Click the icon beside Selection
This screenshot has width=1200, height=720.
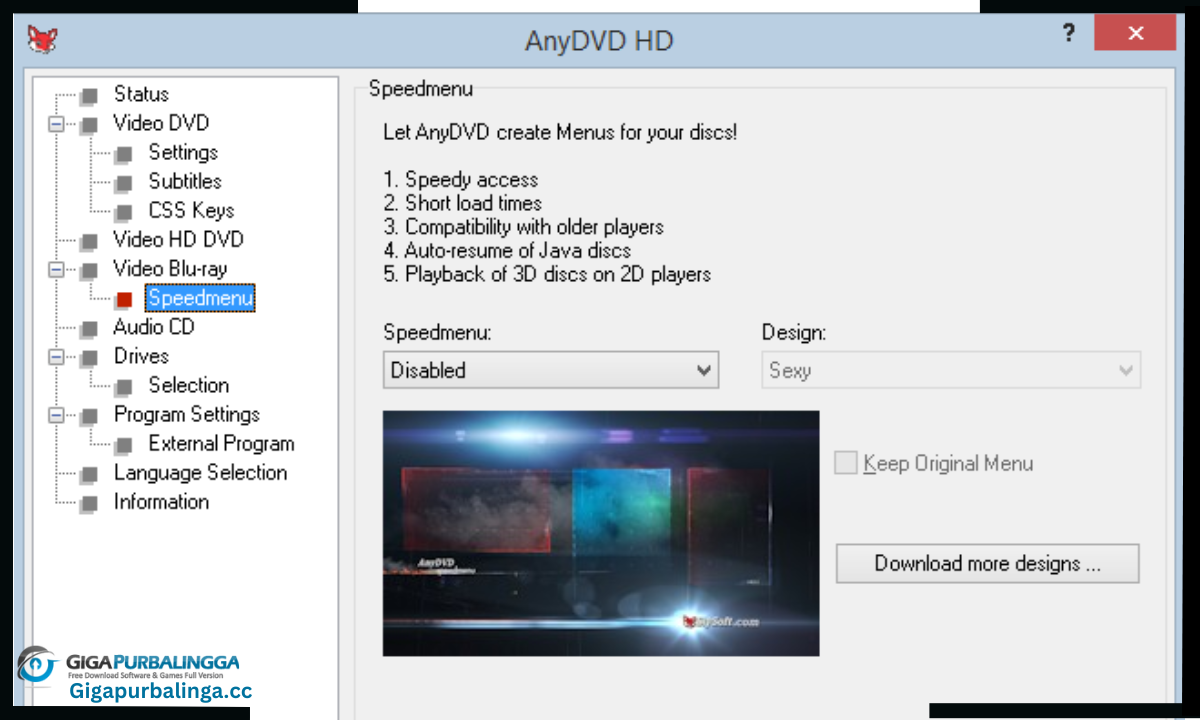[x=123, y=386]
